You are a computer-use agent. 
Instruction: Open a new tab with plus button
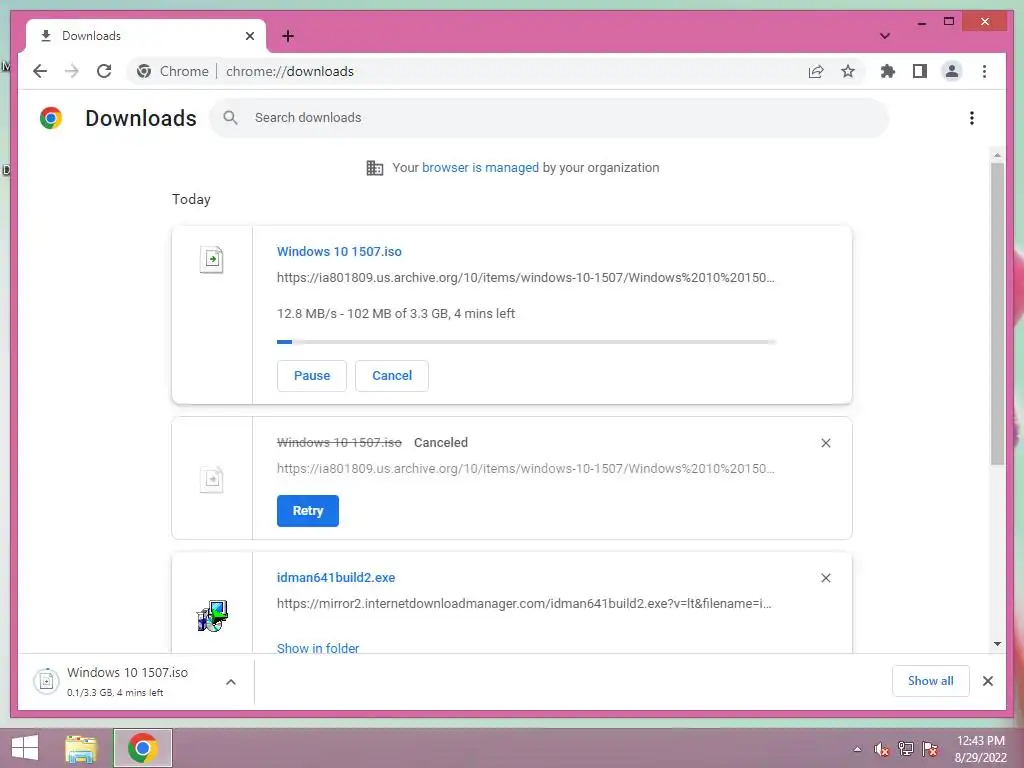(x=288, y=36)
